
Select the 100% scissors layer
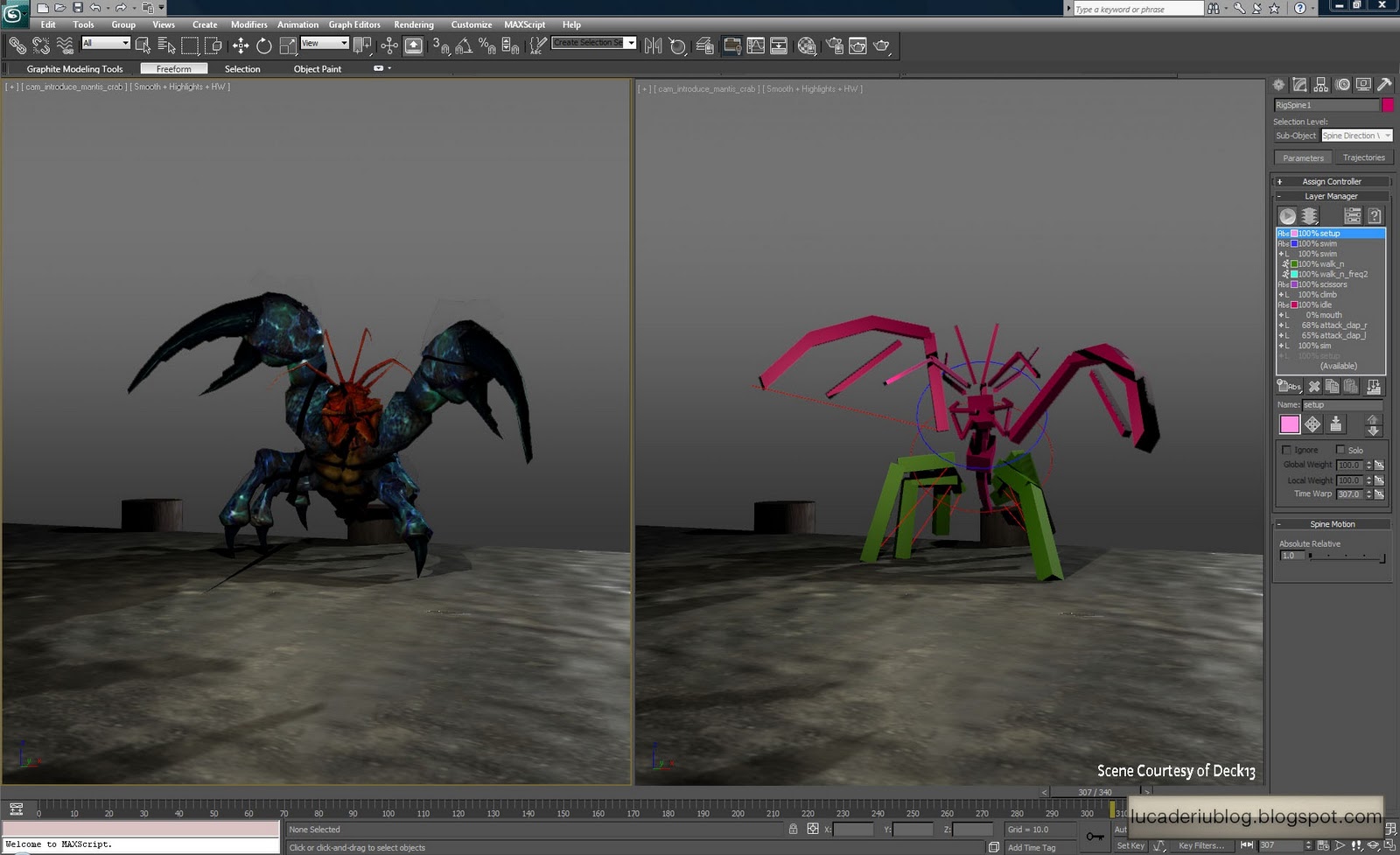coord(1330,284)
